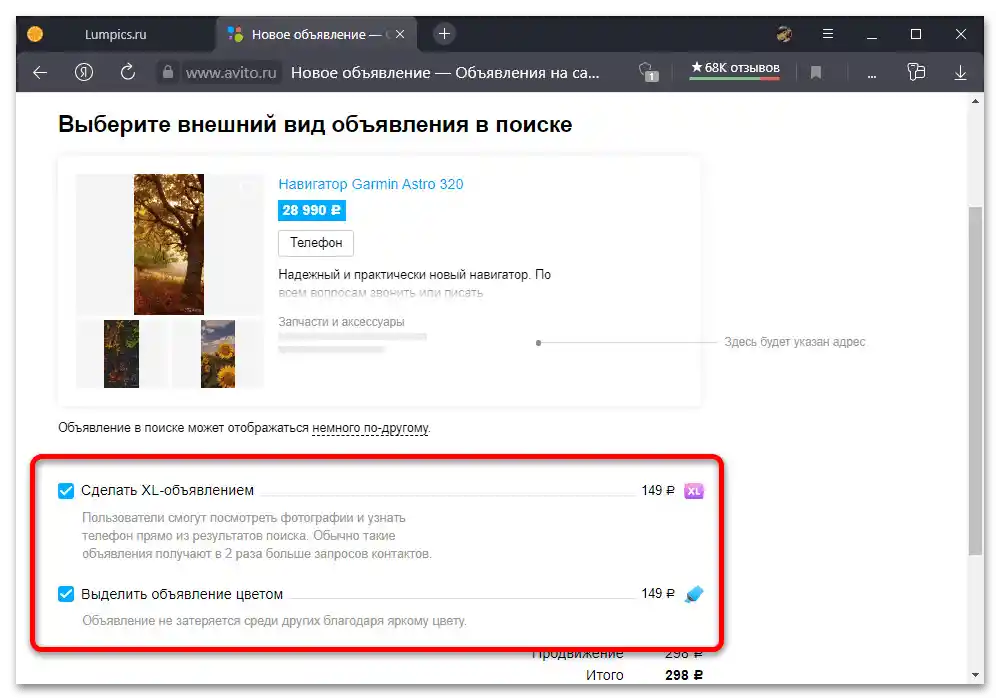
Task: Close the Новое объявление tab
Action: [400, 34]
